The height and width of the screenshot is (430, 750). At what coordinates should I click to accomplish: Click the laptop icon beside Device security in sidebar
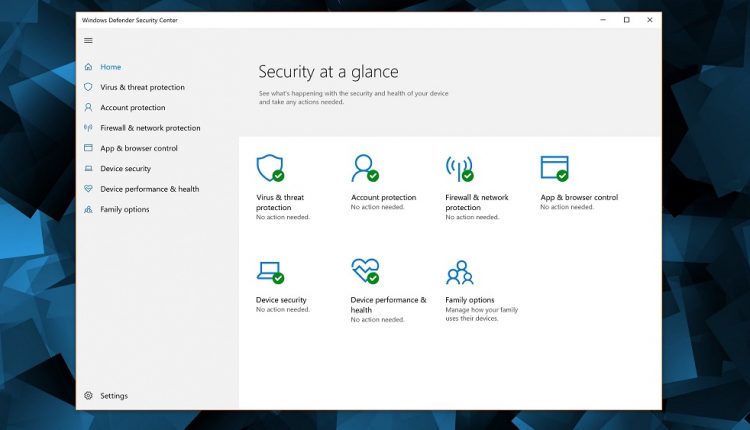pos(88,168)
